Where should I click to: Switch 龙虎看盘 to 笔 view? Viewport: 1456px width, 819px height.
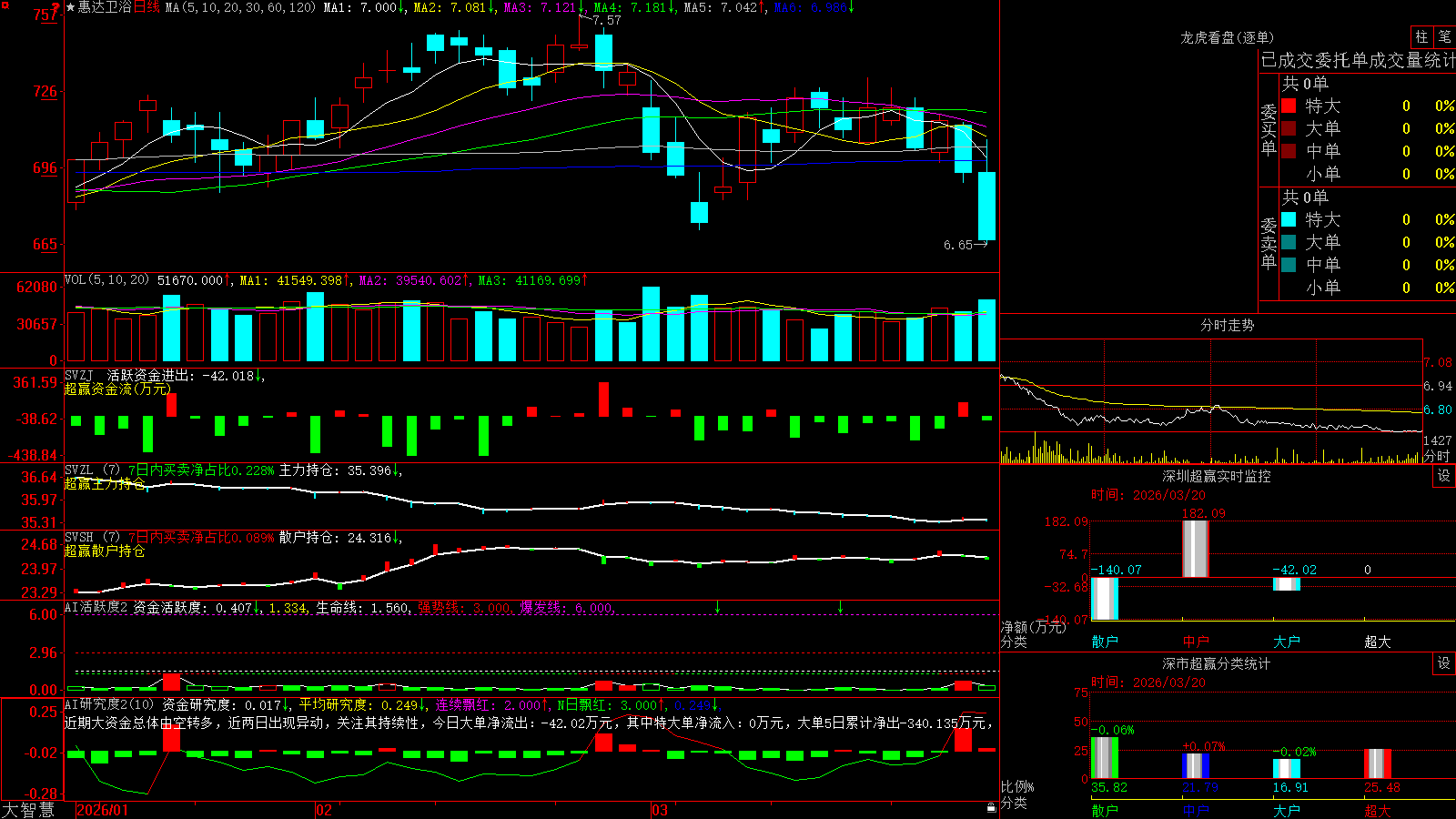pyautogui.click(x=1444, y=36)
